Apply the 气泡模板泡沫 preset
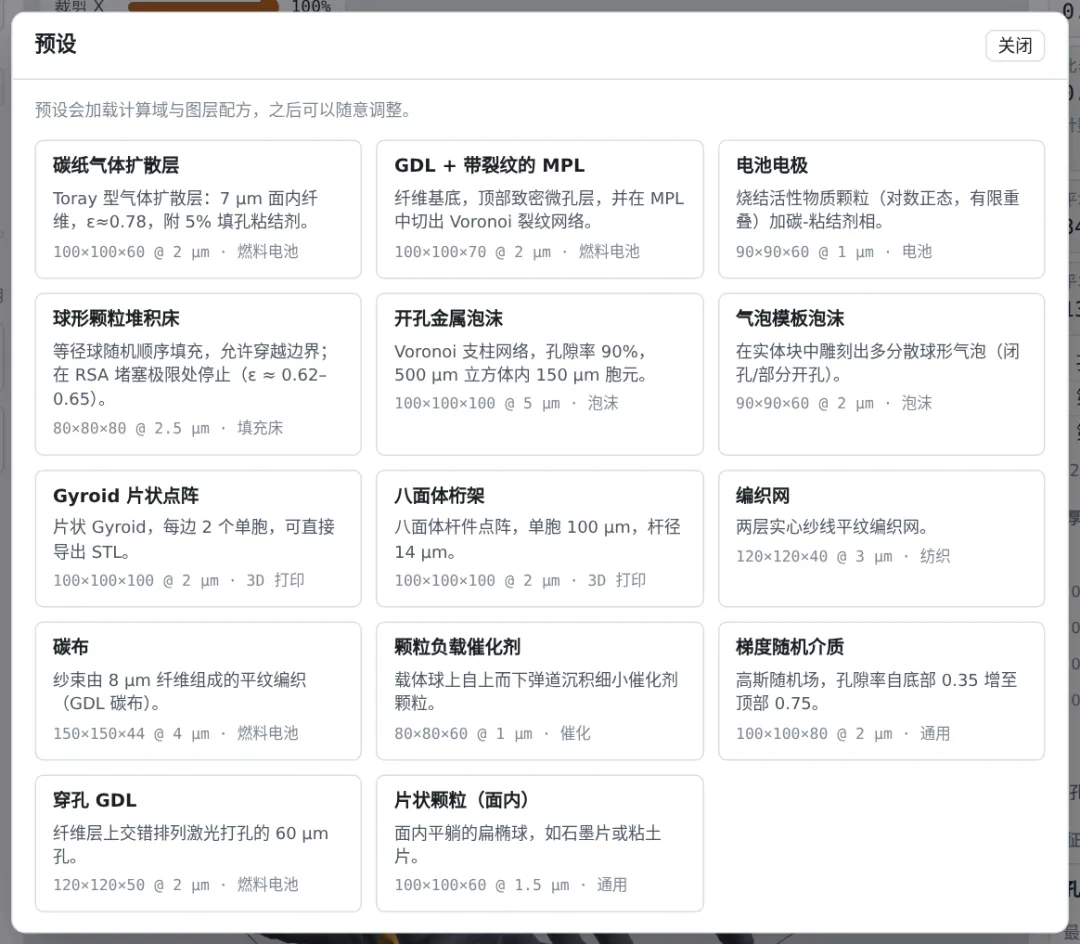 tap(881, 374)
